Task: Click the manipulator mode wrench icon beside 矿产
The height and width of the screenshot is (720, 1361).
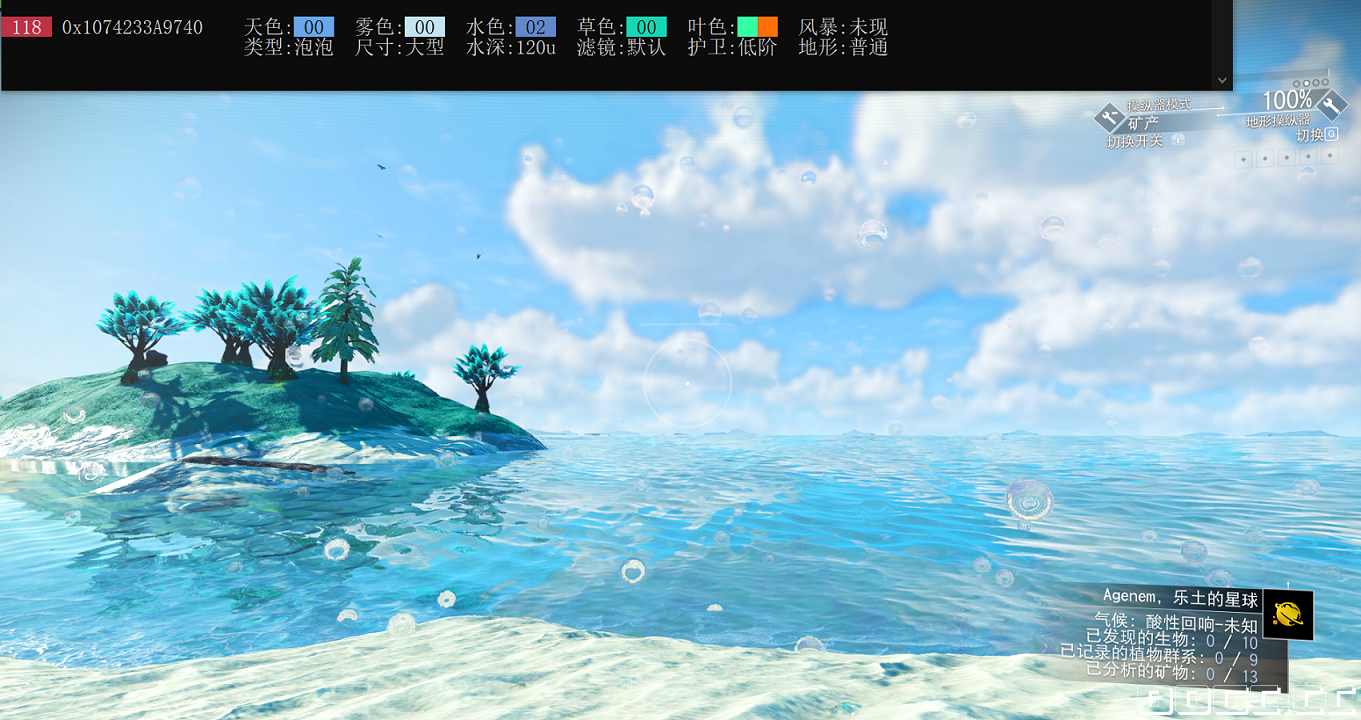Action: pyautogui.click(x=1108, y=119)
